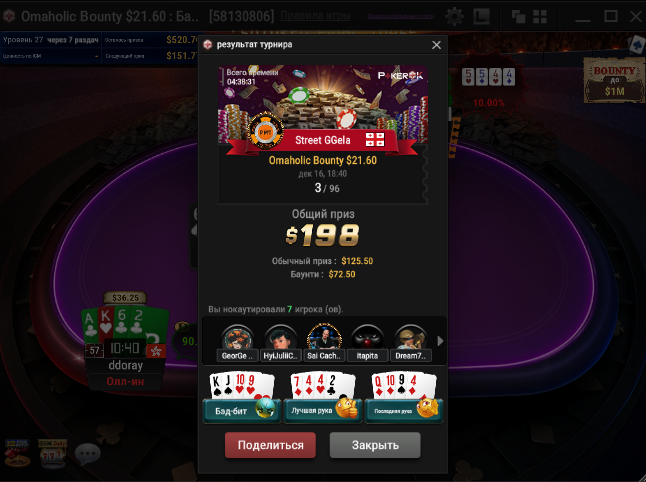Click the ddoray player name plate
Viewport: 646px width, 482px height.
click(125, 365)
